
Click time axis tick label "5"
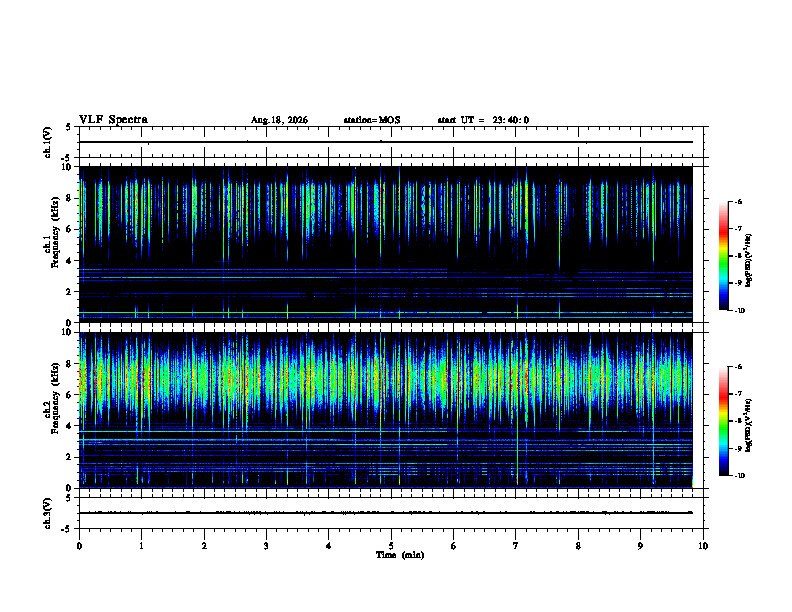[x=391, y=546]
